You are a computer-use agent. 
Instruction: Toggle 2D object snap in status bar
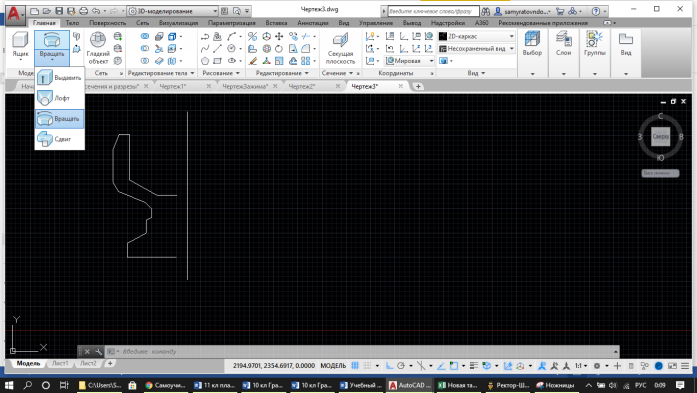pyautogui.click(x=453, y=365)
